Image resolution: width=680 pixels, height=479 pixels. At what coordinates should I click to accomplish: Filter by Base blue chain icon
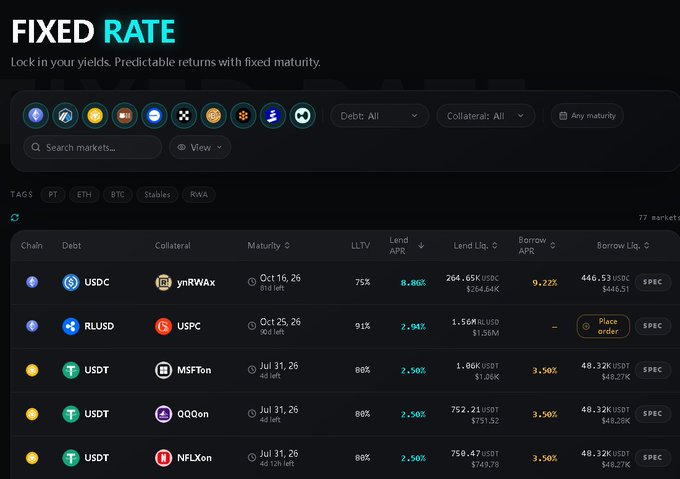pyautogui.click(x=154, y=116)
